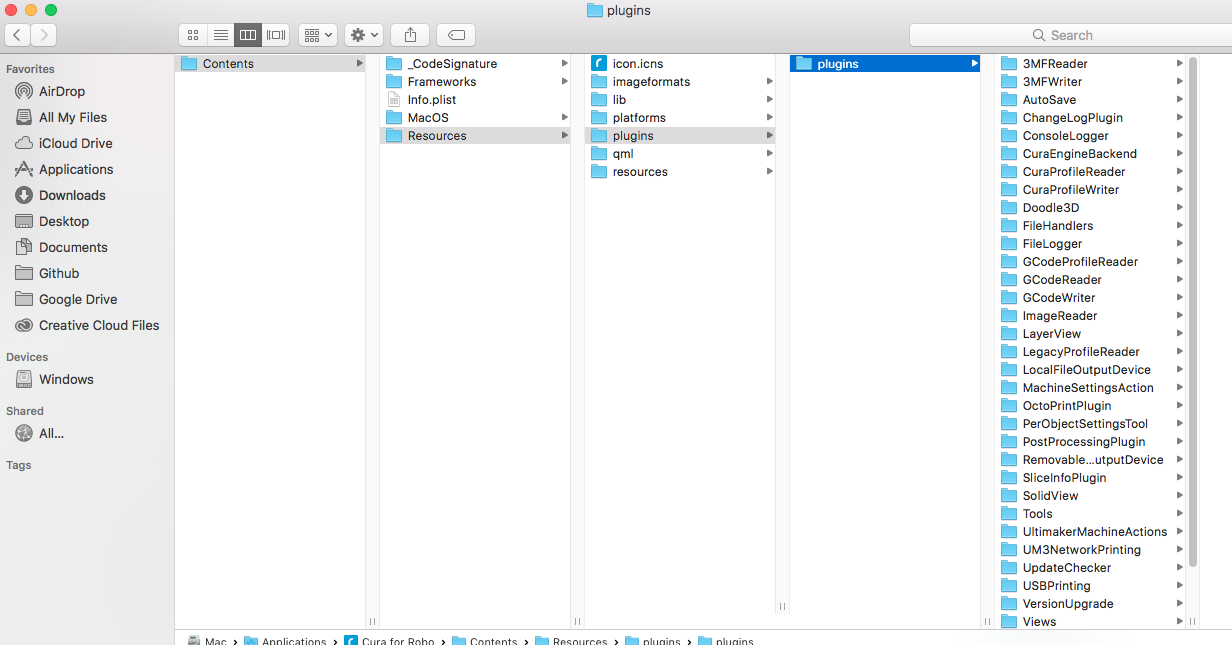Select the ChangeLogPlugin folder
Viewport: 1232px width, 645px height.
(x=1091, y=117)
